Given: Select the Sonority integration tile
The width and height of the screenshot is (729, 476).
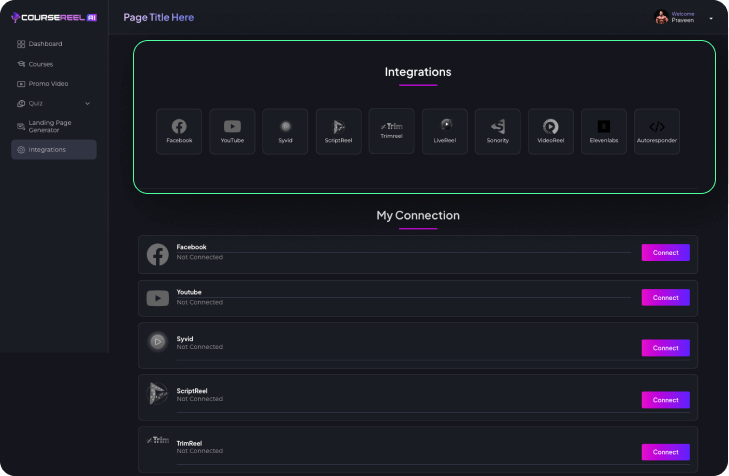Looking at the screenshot, I should click(497, 132).
